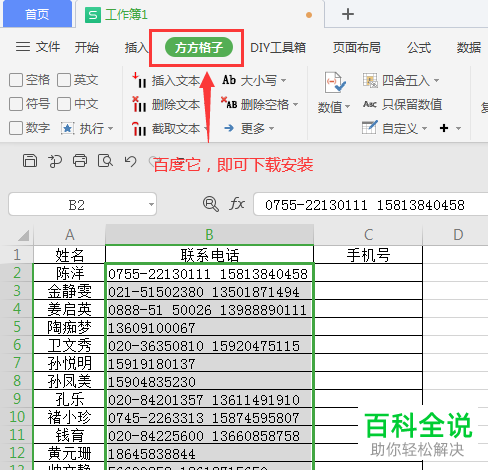Click the blue arrow More (更多) icon
Screen dimensions: 488x470
229,128
